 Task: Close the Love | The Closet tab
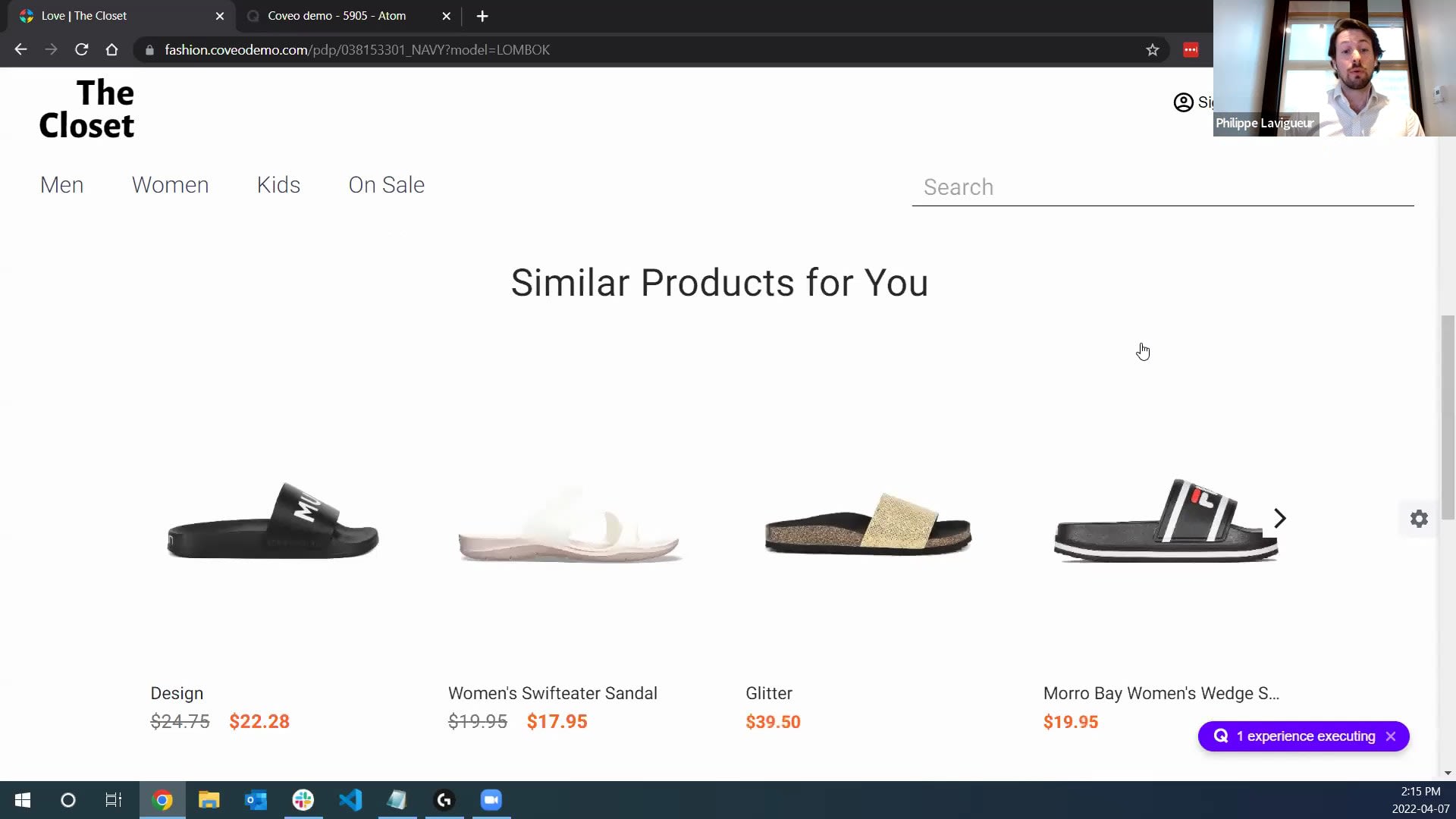[220, 16]
